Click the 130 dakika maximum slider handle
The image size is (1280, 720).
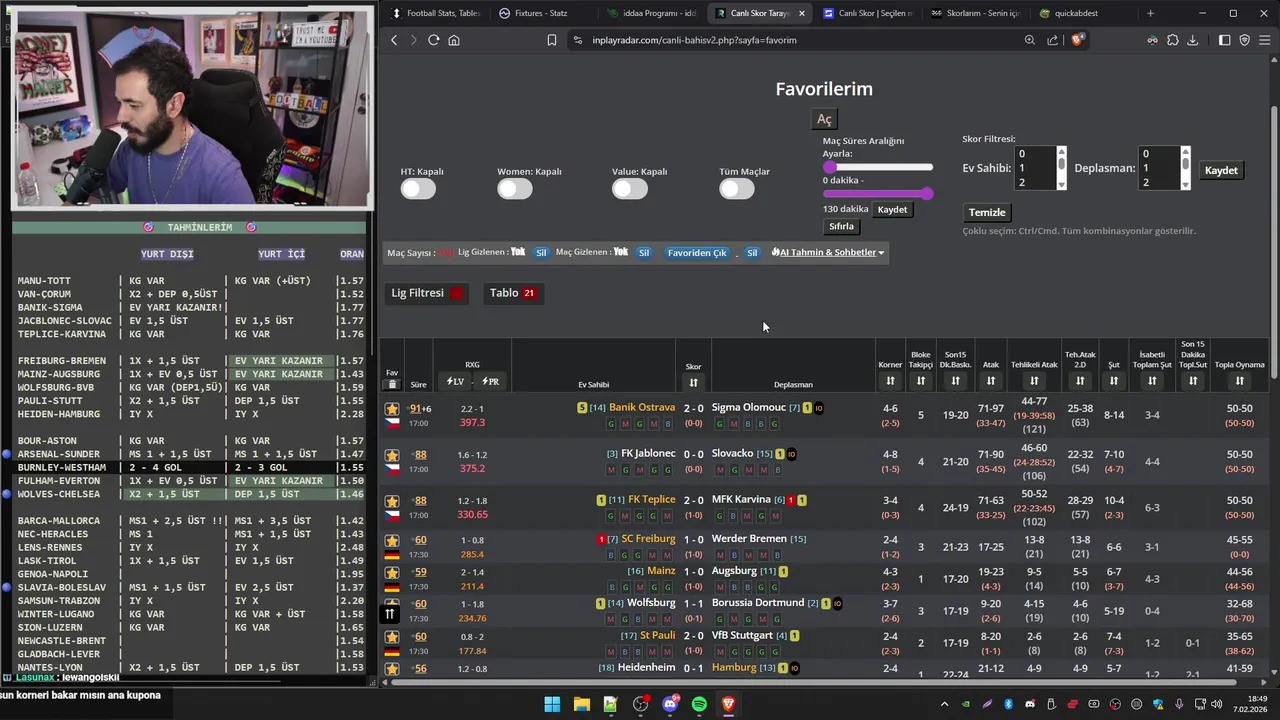tap(928, 193)
